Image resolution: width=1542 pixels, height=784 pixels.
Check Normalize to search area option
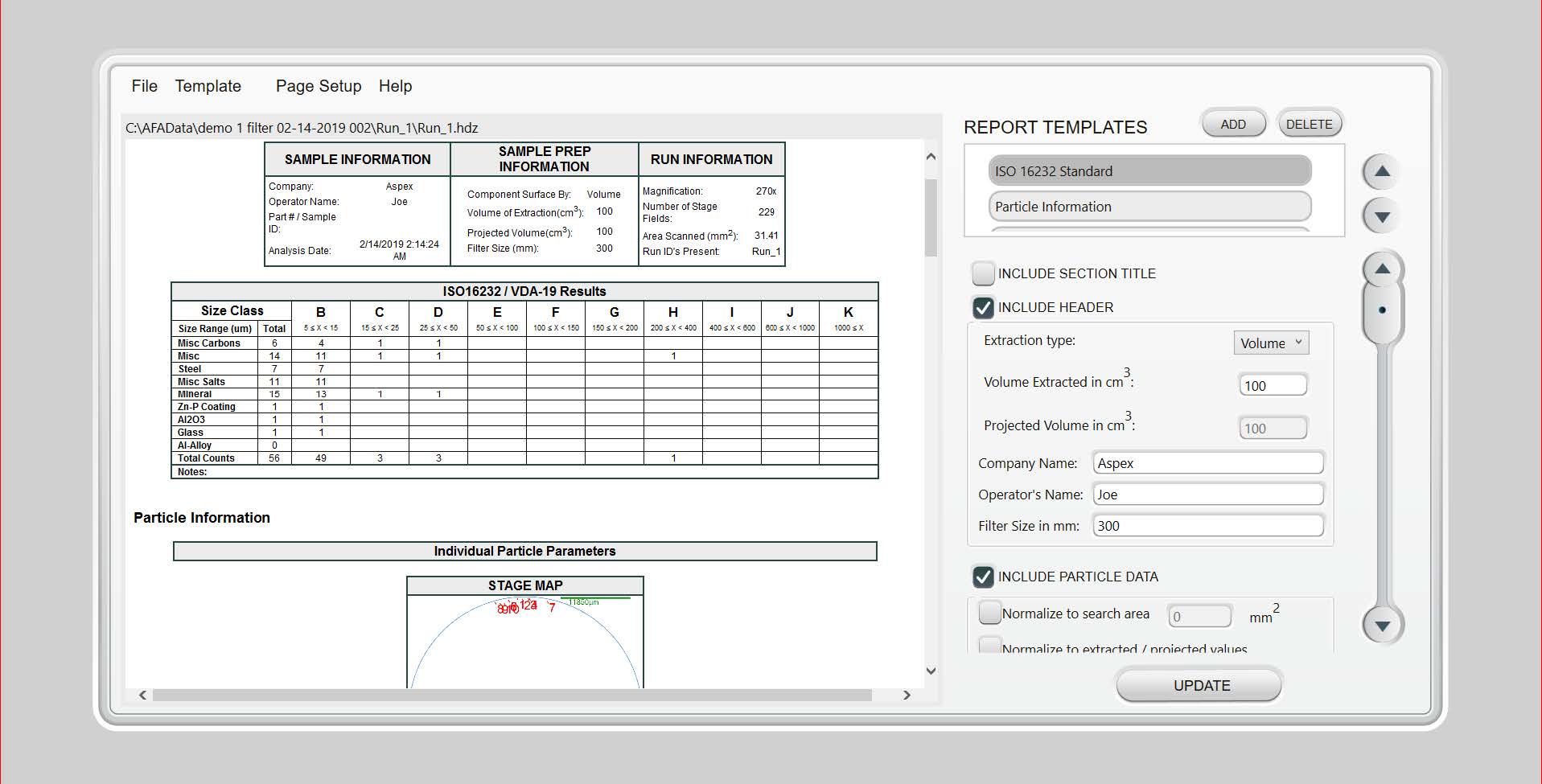coord(990,614)
